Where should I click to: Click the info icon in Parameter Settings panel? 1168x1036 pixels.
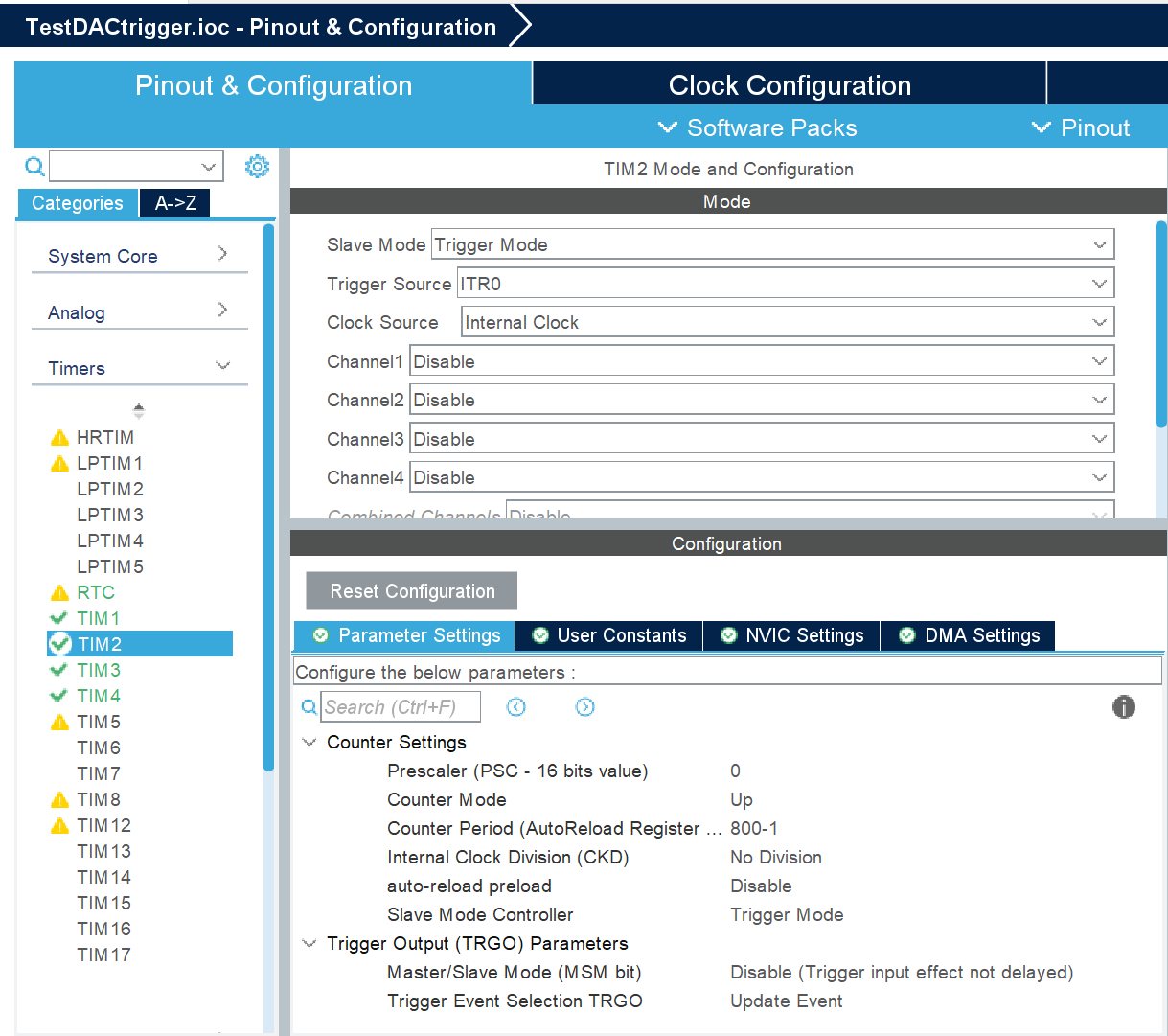click(1123, 706)
